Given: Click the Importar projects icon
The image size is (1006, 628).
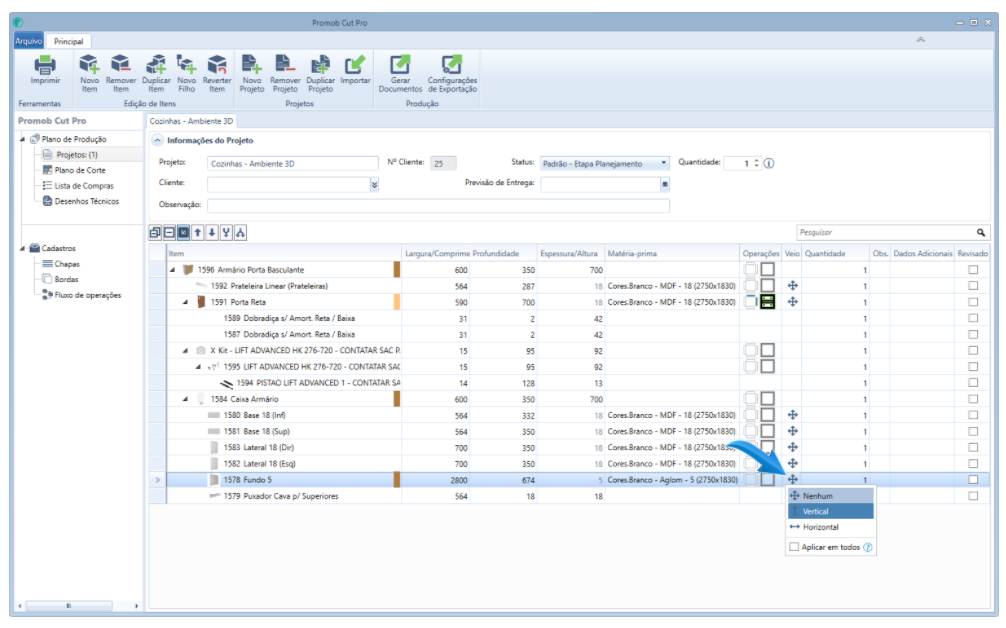Looking at the screenshot, I should (355, 66).
